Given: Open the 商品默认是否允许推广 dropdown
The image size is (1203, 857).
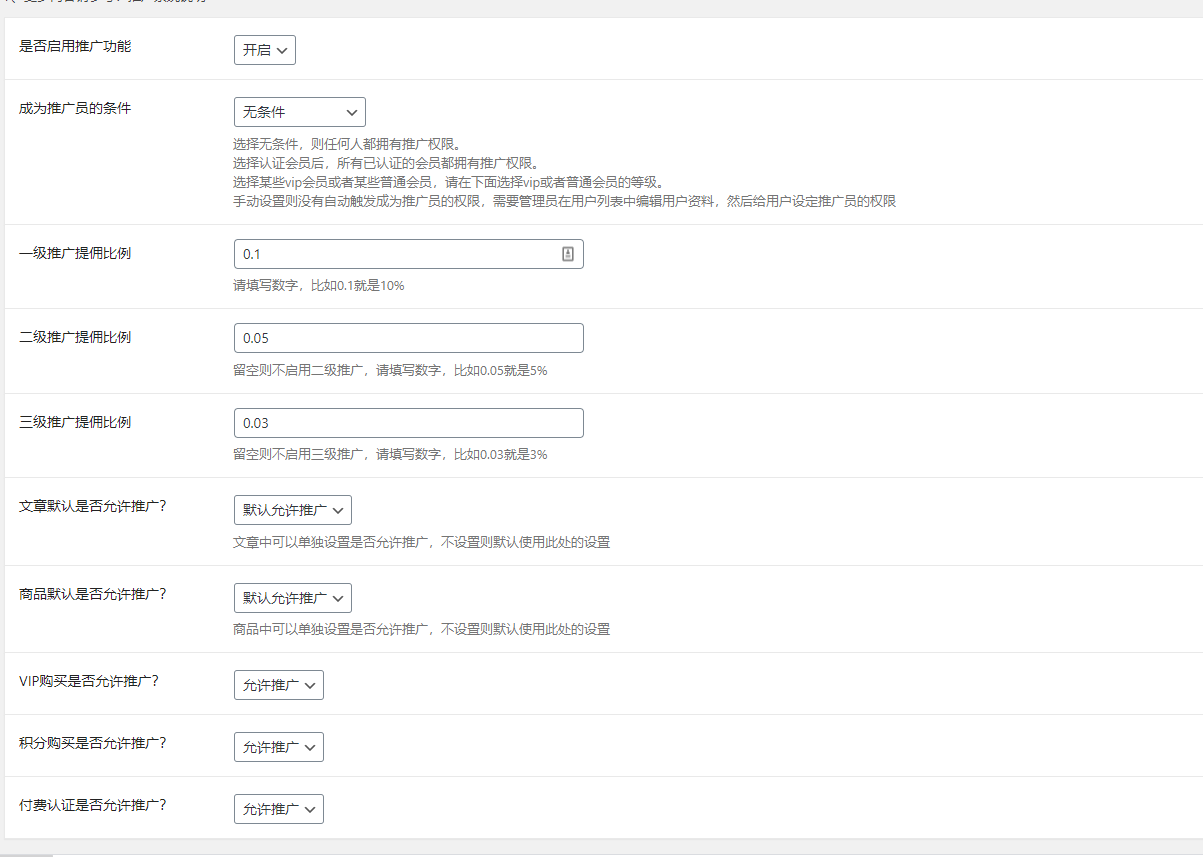Looking at the screenshot, I should pyautogui.click(x=292, y=597).
